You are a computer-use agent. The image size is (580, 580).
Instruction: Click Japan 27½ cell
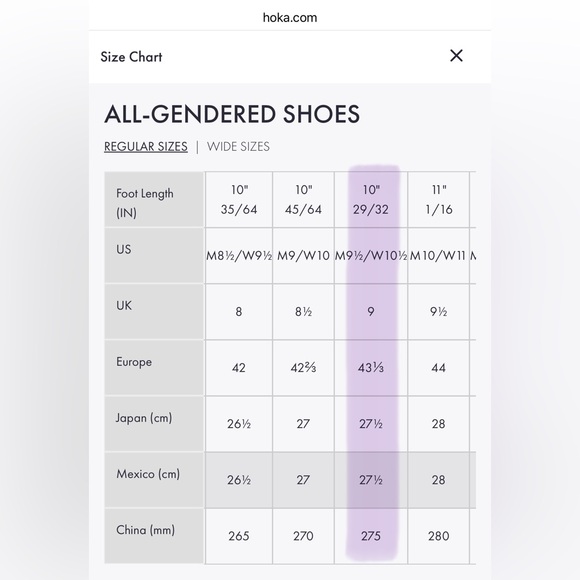[x=371, y=424]
